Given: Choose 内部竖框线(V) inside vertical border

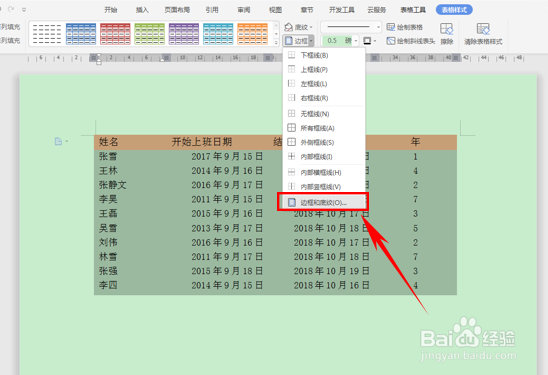Looking at the screenshot, I should tap(324, 187).
